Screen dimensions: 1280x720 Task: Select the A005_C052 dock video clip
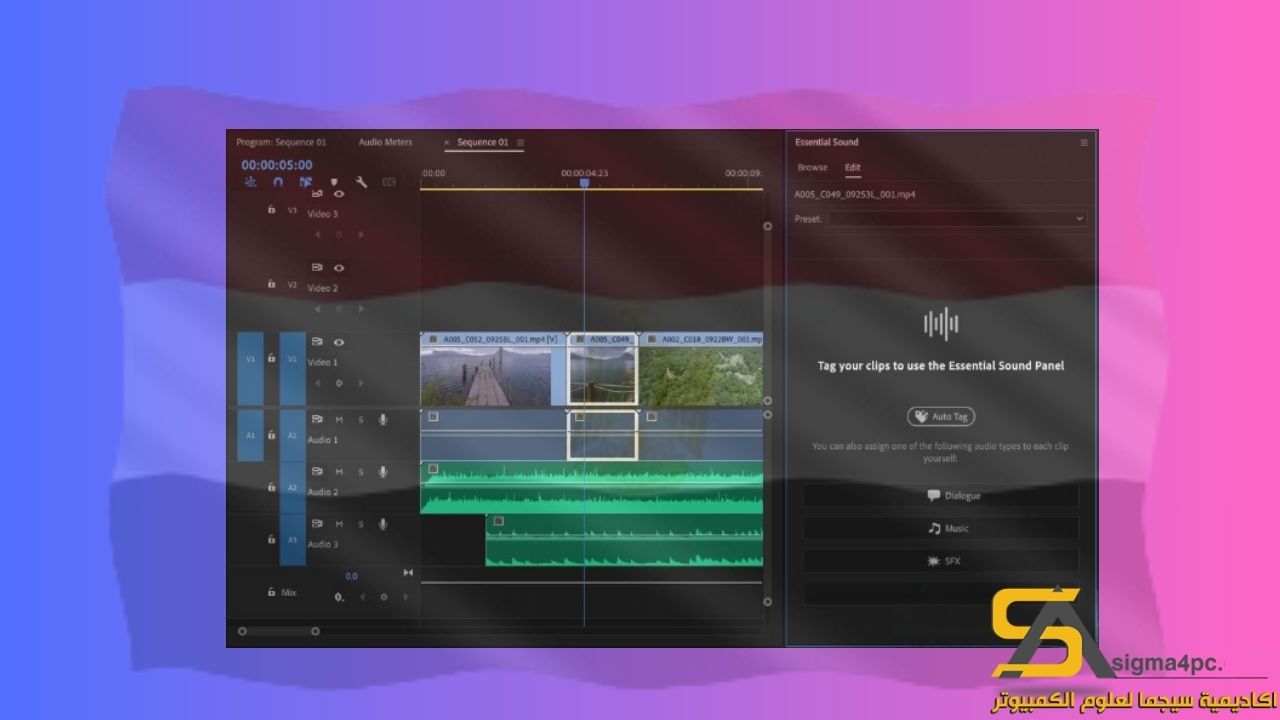pyautogui.click(x=494, y=369)
